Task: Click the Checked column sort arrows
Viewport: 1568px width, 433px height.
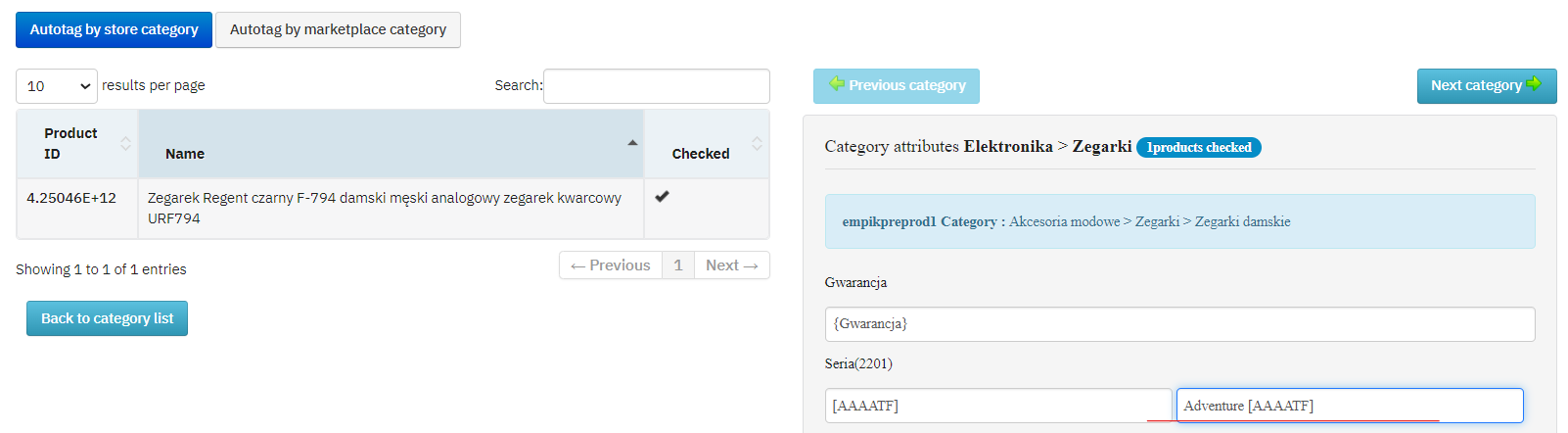Action: coord(757,143)
